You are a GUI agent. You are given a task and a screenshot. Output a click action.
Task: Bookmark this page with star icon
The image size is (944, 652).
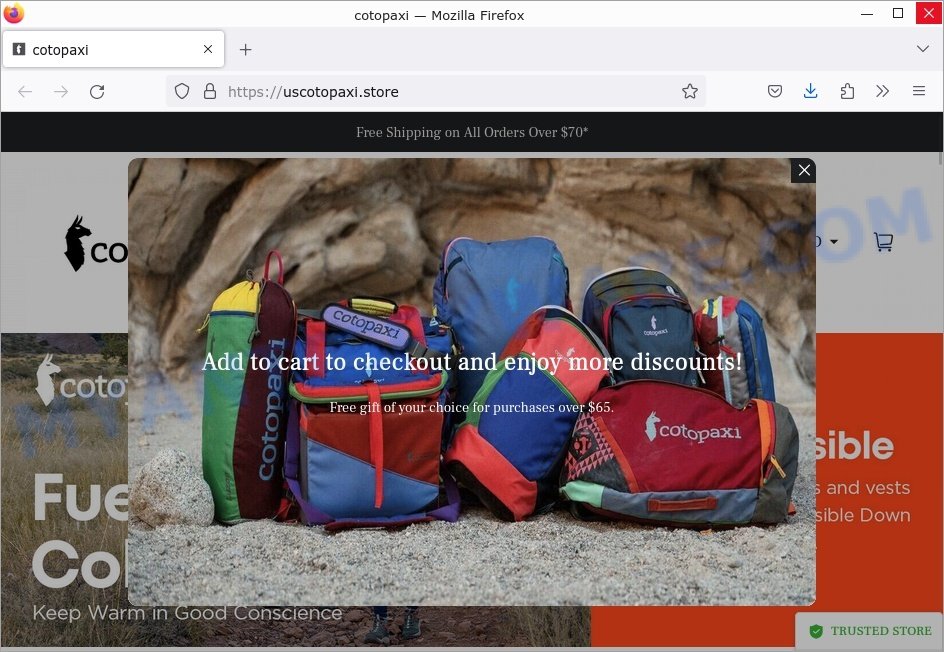click(689, 92)
